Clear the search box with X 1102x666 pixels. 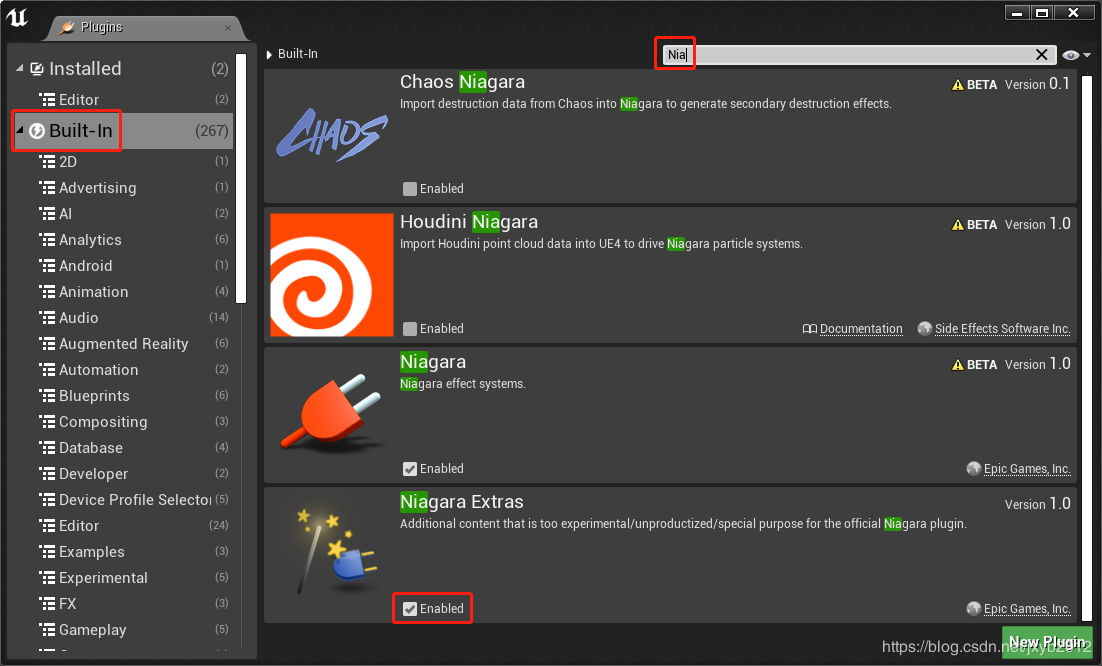click(x=1042, y=55)
